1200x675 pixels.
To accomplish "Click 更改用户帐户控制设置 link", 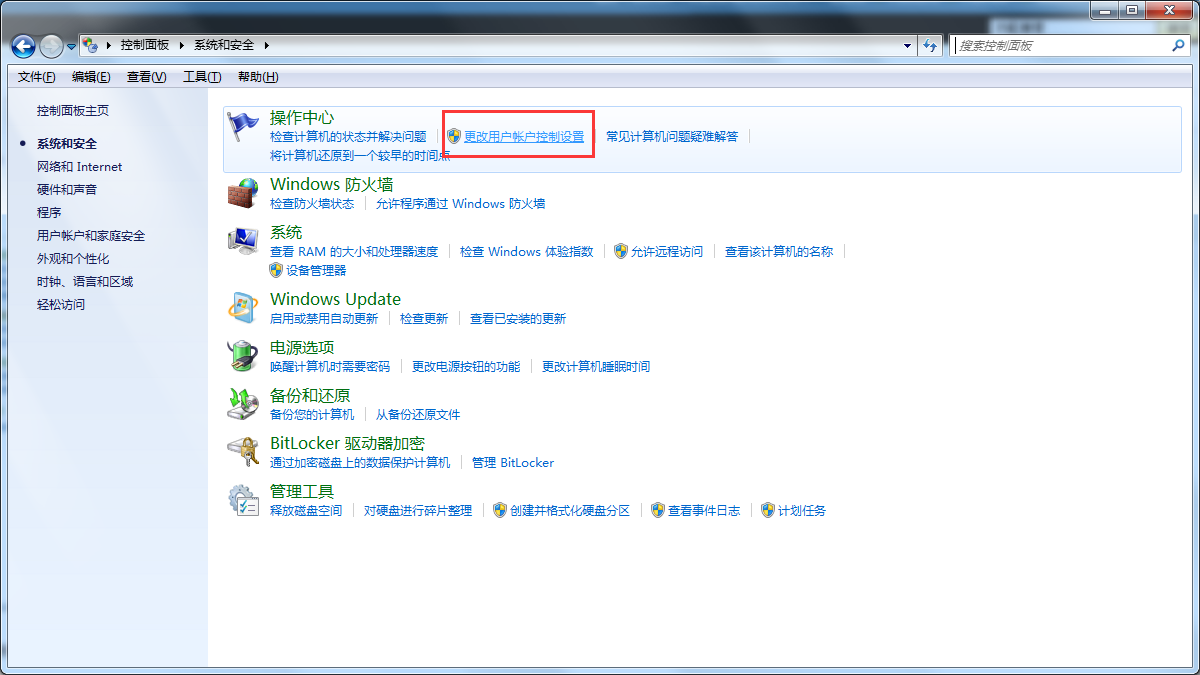I will click(524, 137).
